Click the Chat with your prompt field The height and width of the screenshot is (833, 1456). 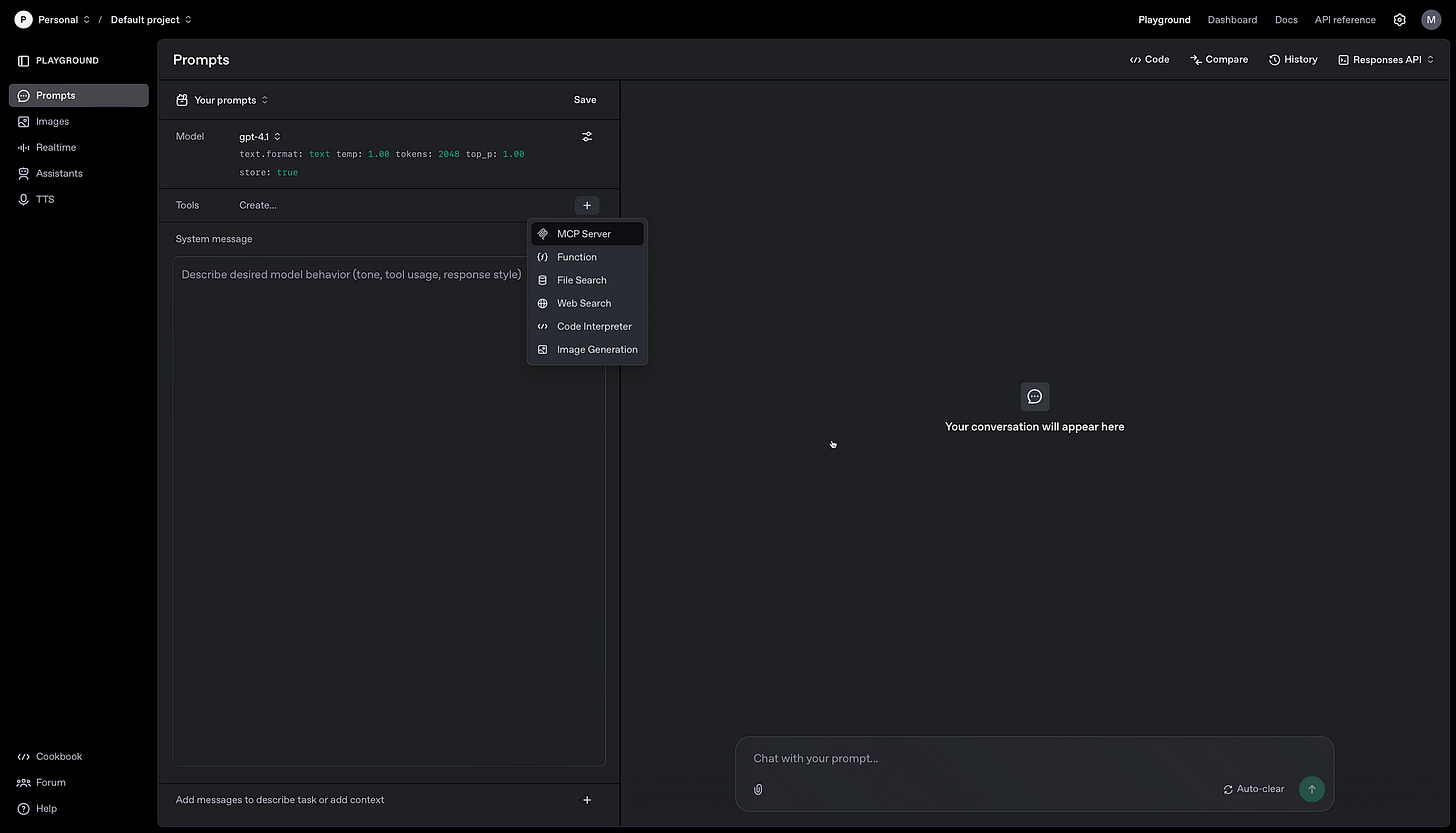[1035, 759]
